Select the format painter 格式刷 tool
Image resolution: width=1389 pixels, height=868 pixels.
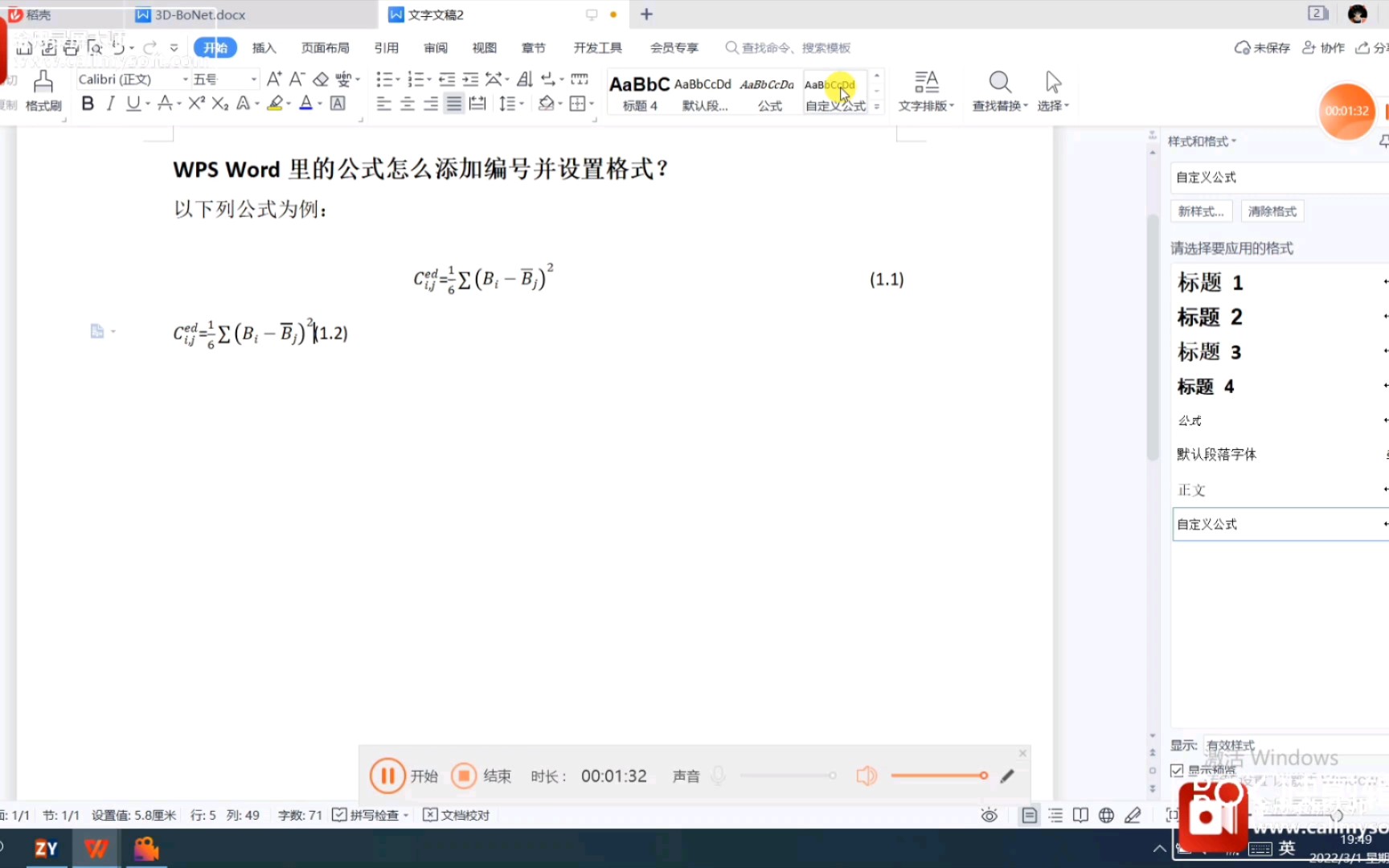tap(42, 90)
